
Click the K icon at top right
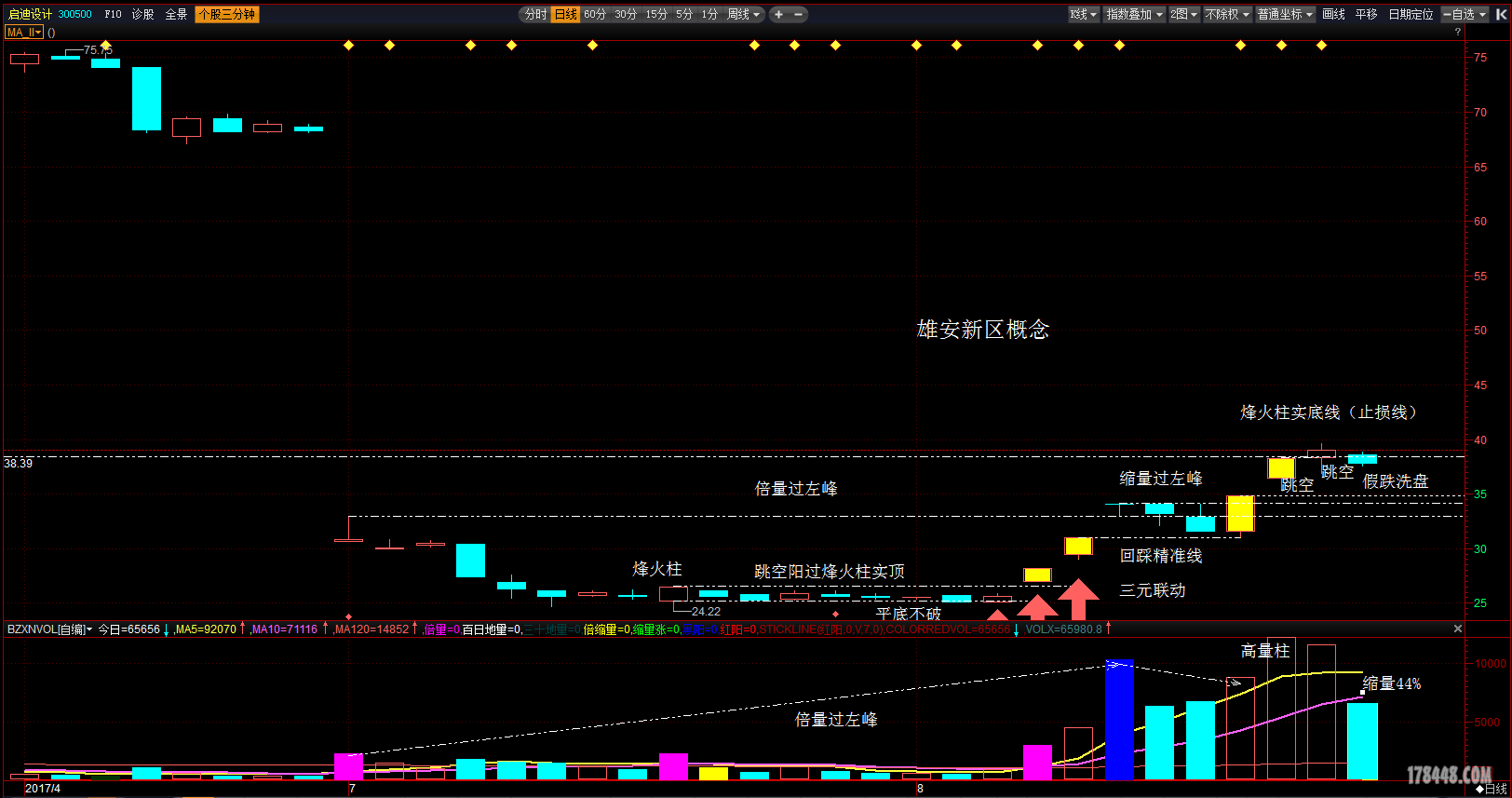coord(1501,14)
